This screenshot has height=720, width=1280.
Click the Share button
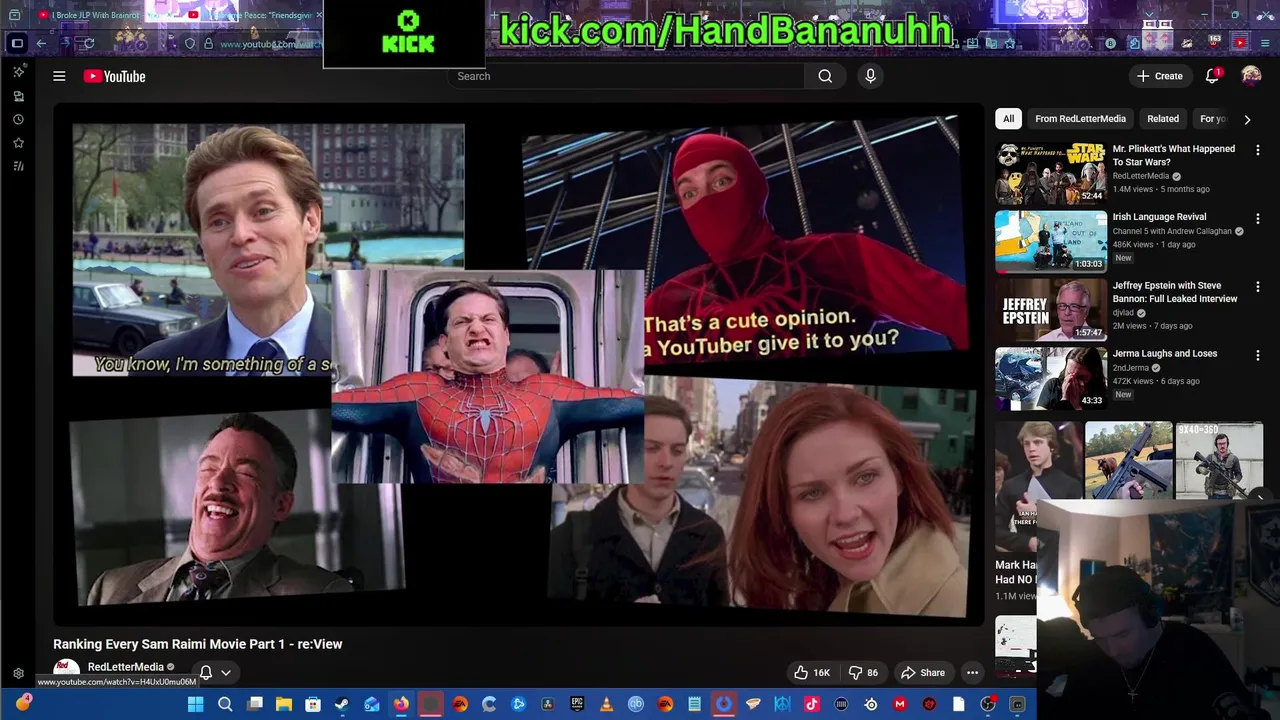pyautogui.click(x=922, y=673)
